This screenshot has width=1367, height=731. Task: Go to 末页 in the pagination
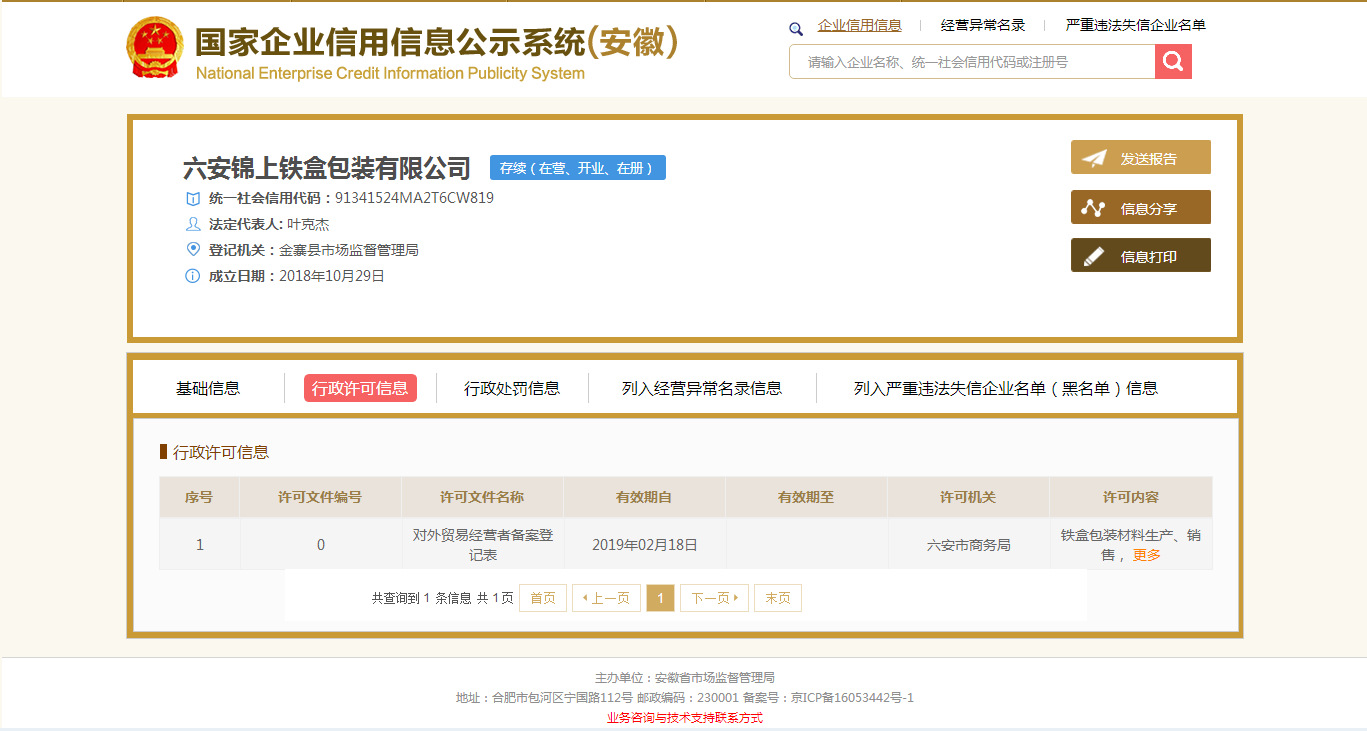778,598
